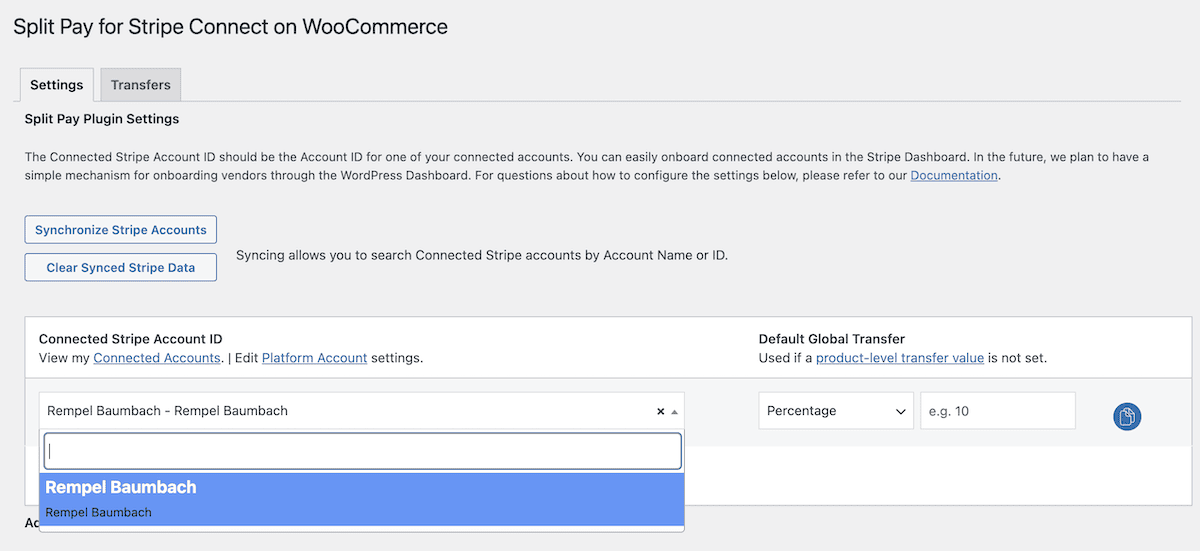The width and height of the screenshot is (1200, 551).
Task: Open the Platform Account settings link
Action: tap(314, 358)
